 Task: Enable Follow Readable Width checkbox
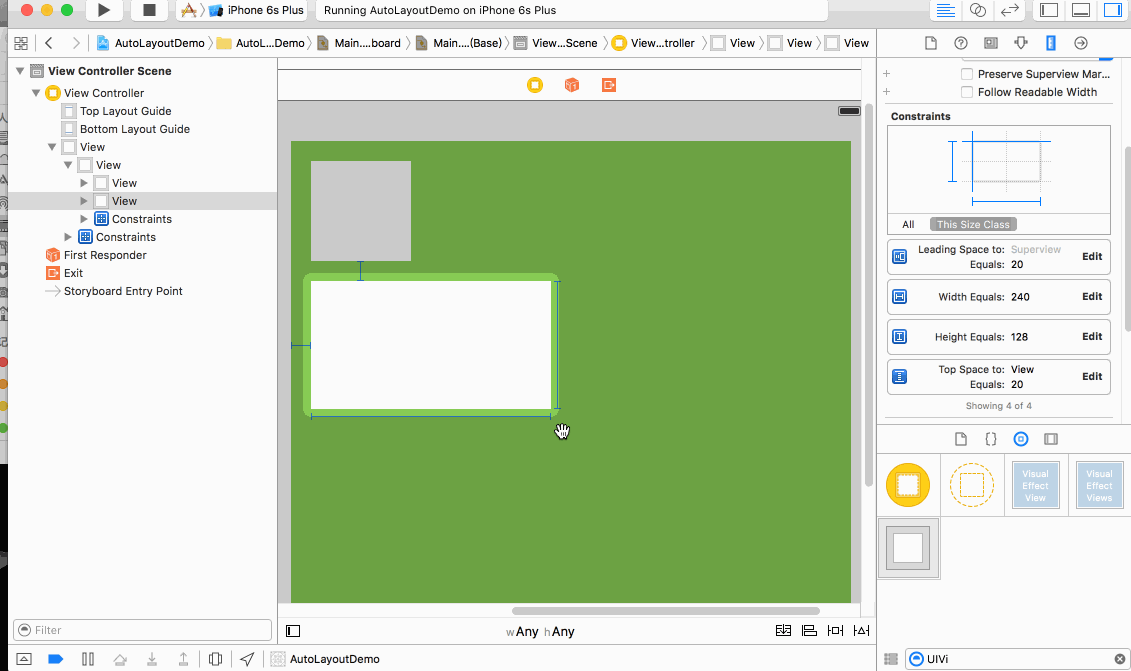pos(967,92)
